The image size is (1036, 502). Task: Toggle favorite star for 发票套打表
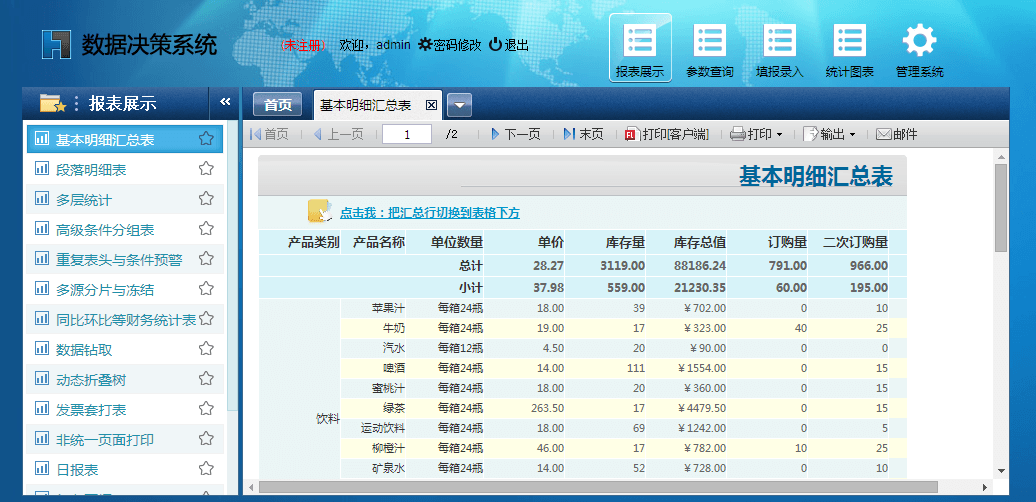(x=206, y=408)
